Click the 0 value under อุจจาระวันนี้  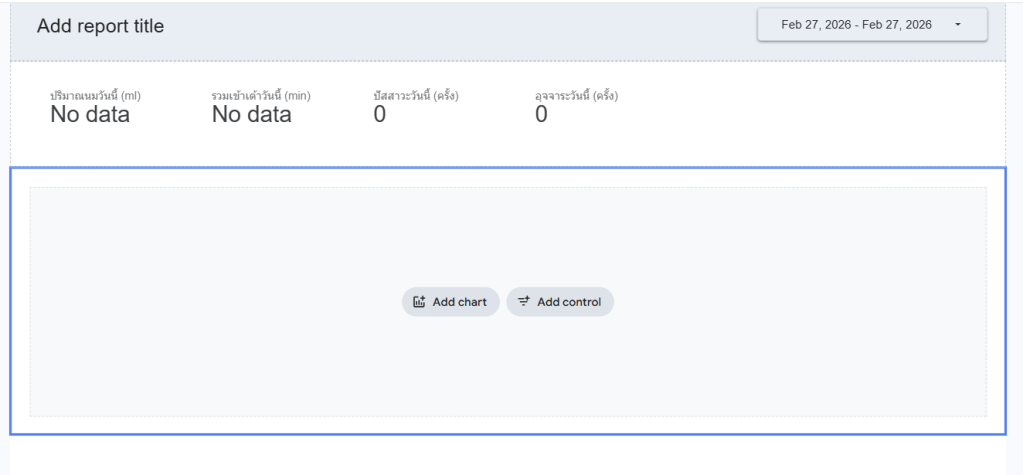click(x=541, y=115)
